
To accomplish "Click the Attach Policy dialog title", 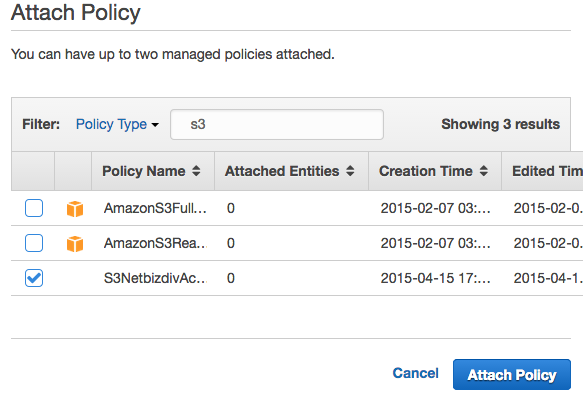I will 76,13.
